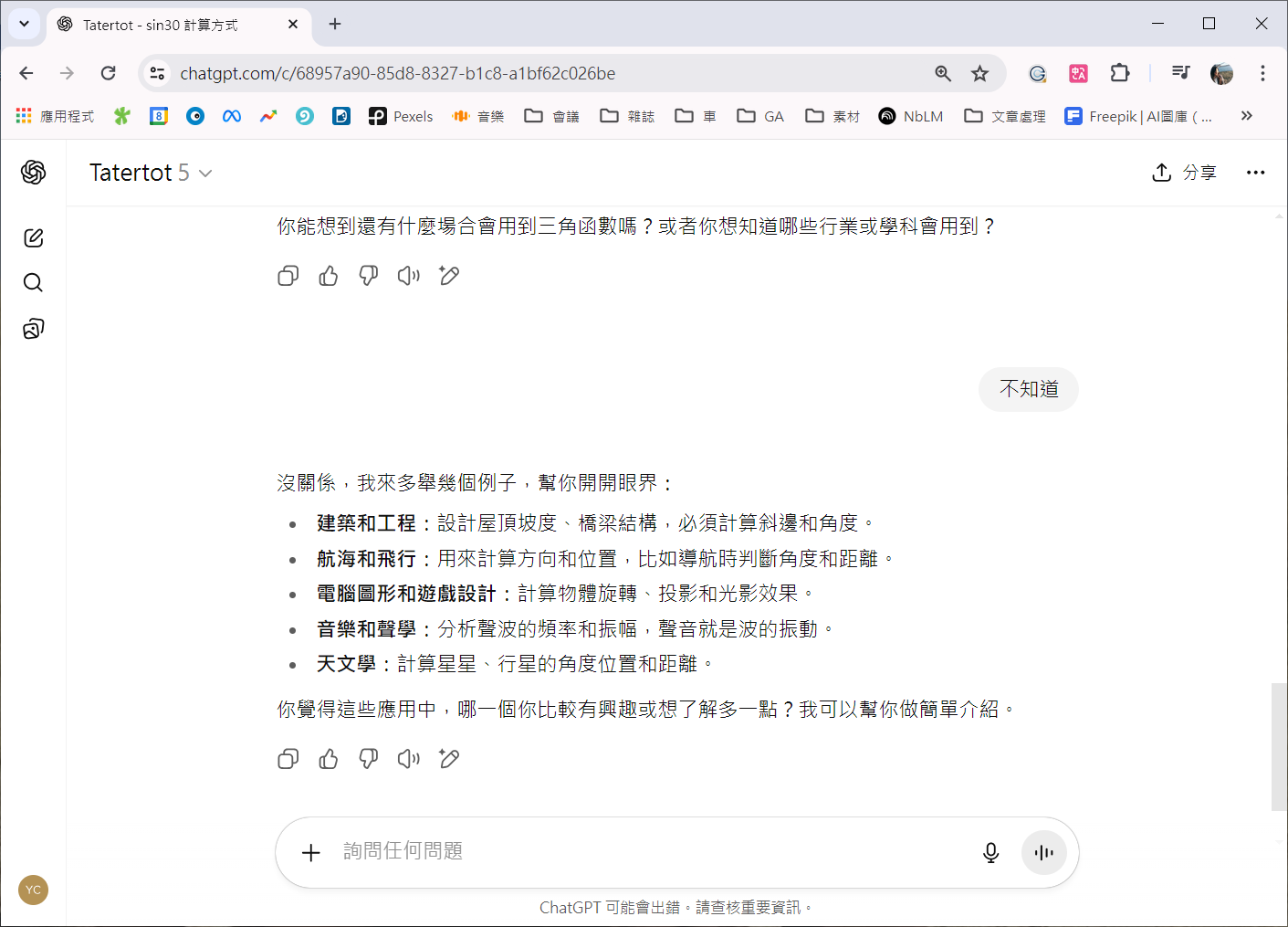Click the conversation vertical scrollbar thumb
Screen dimensions: 1288x927
(x=1279, y=747)
